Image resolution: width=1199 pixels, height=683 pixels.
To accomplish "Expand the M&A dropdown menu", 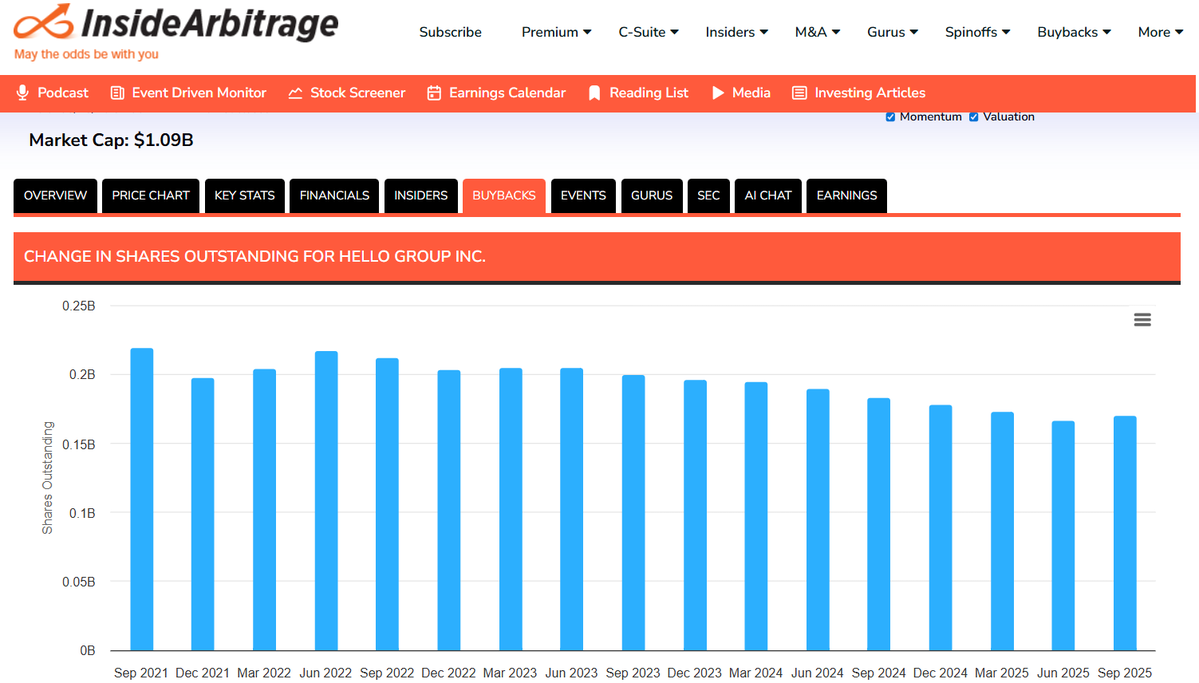I will pyautogui.click(x=817, y=32).
